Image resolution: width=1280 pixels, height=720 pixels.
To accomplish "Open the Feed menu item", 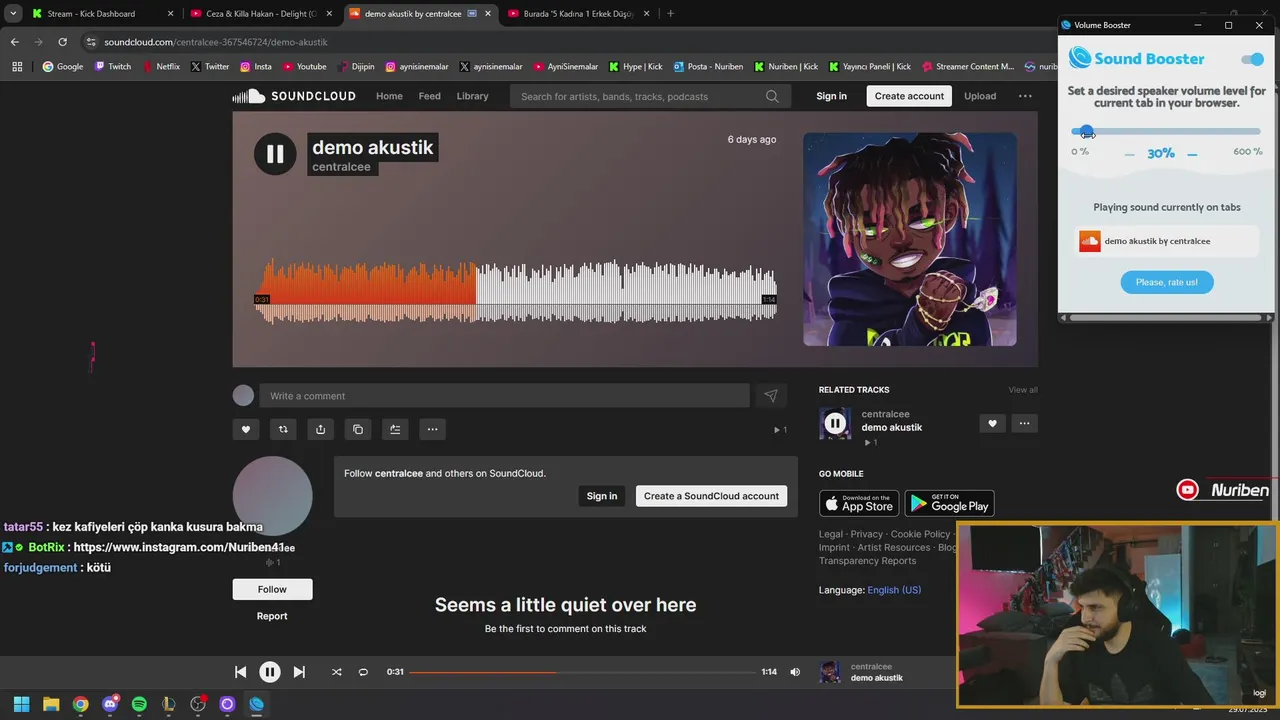I will [x=429, y=96].
